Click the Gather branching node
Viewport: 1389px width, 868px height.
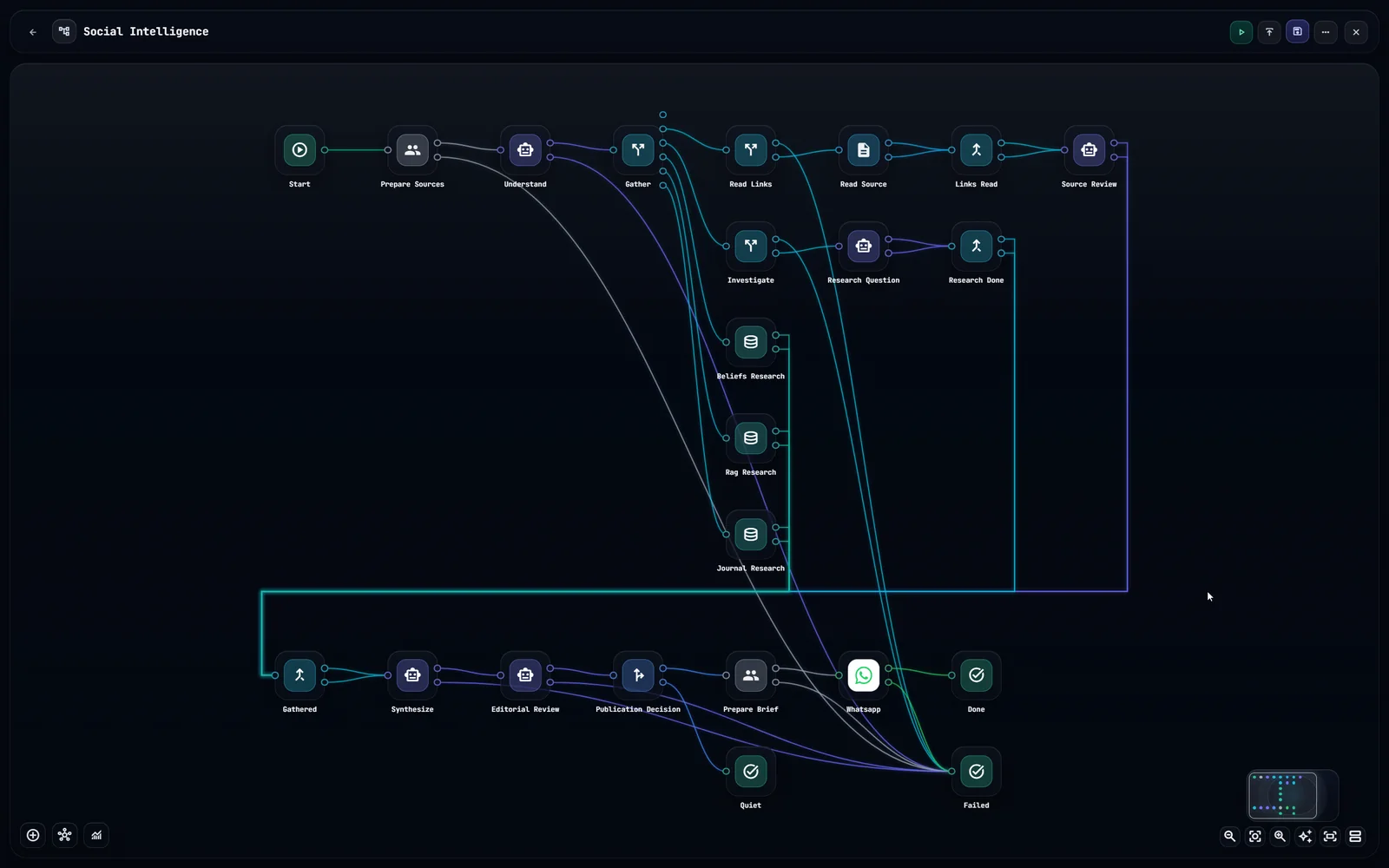[x=638, y=150]
